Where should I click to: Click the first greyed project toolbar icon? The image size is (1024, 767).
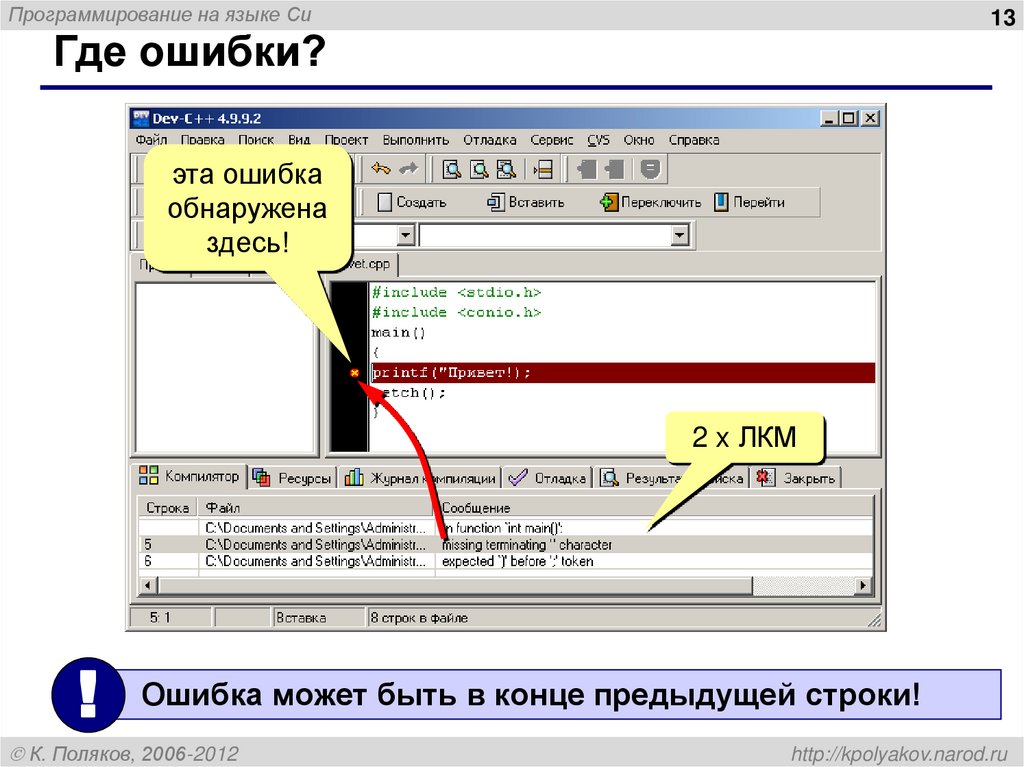click(x=587, y=170)
